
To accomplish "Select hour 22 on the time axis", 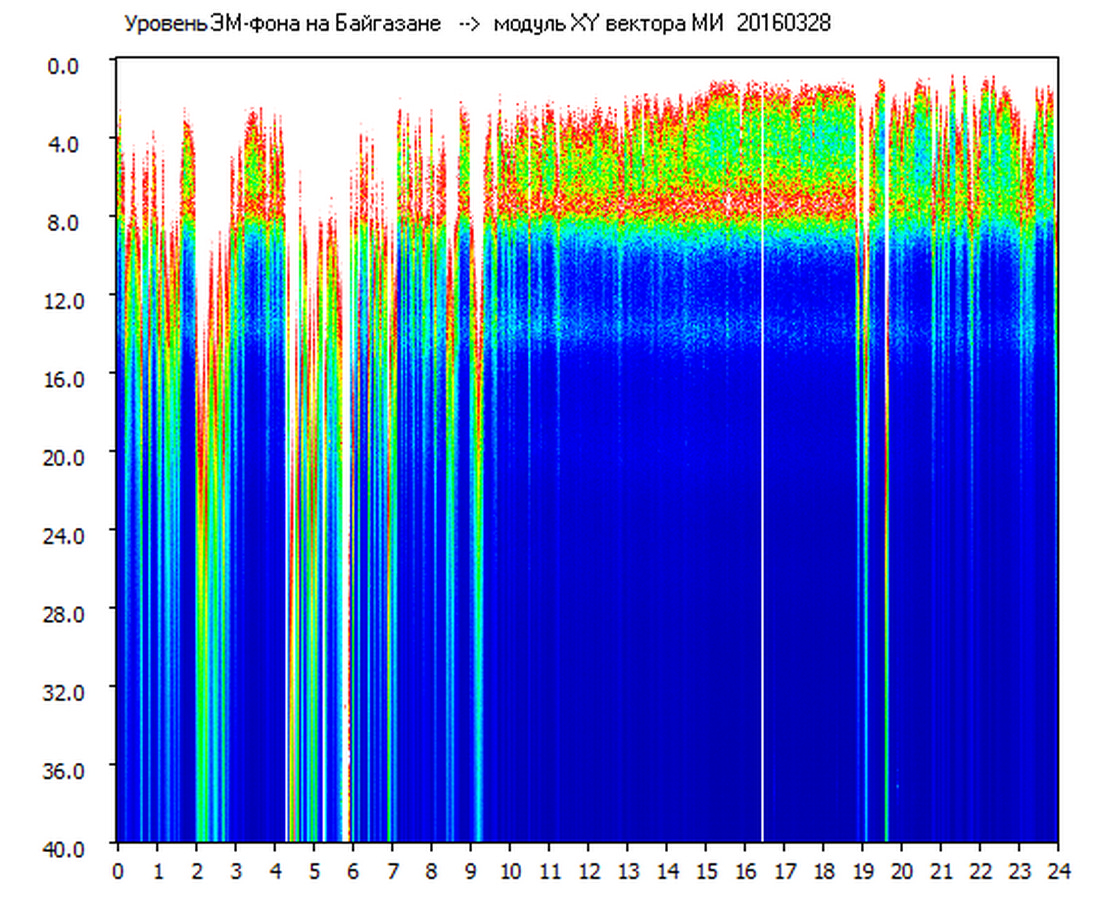I will pyautogui.click(x=980, y=871).
